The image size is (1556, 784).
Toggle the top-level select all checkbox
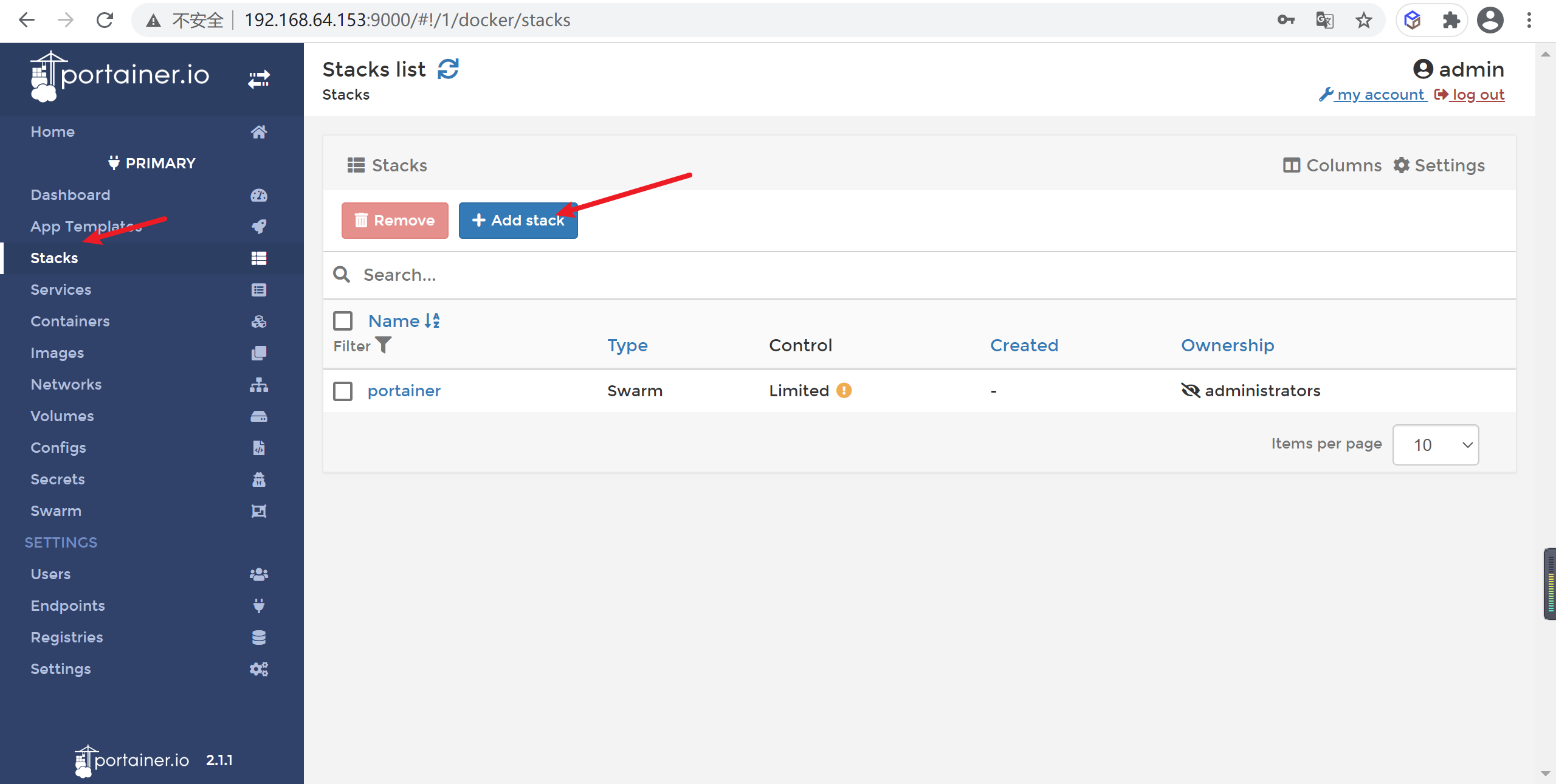click(x=343, y=321)
